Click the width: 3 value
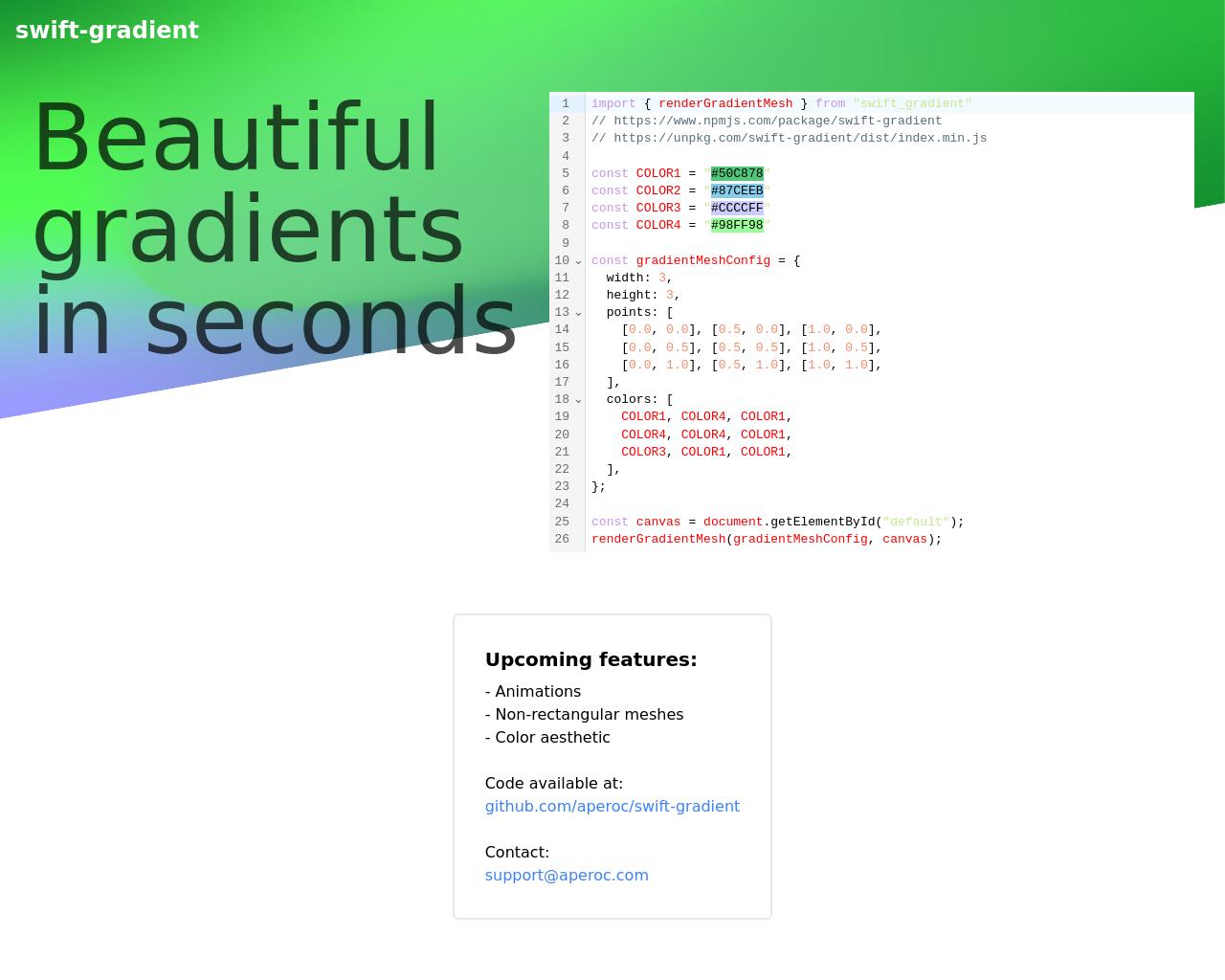Screen dimensions: 1225x980 (x=662, y=278)
